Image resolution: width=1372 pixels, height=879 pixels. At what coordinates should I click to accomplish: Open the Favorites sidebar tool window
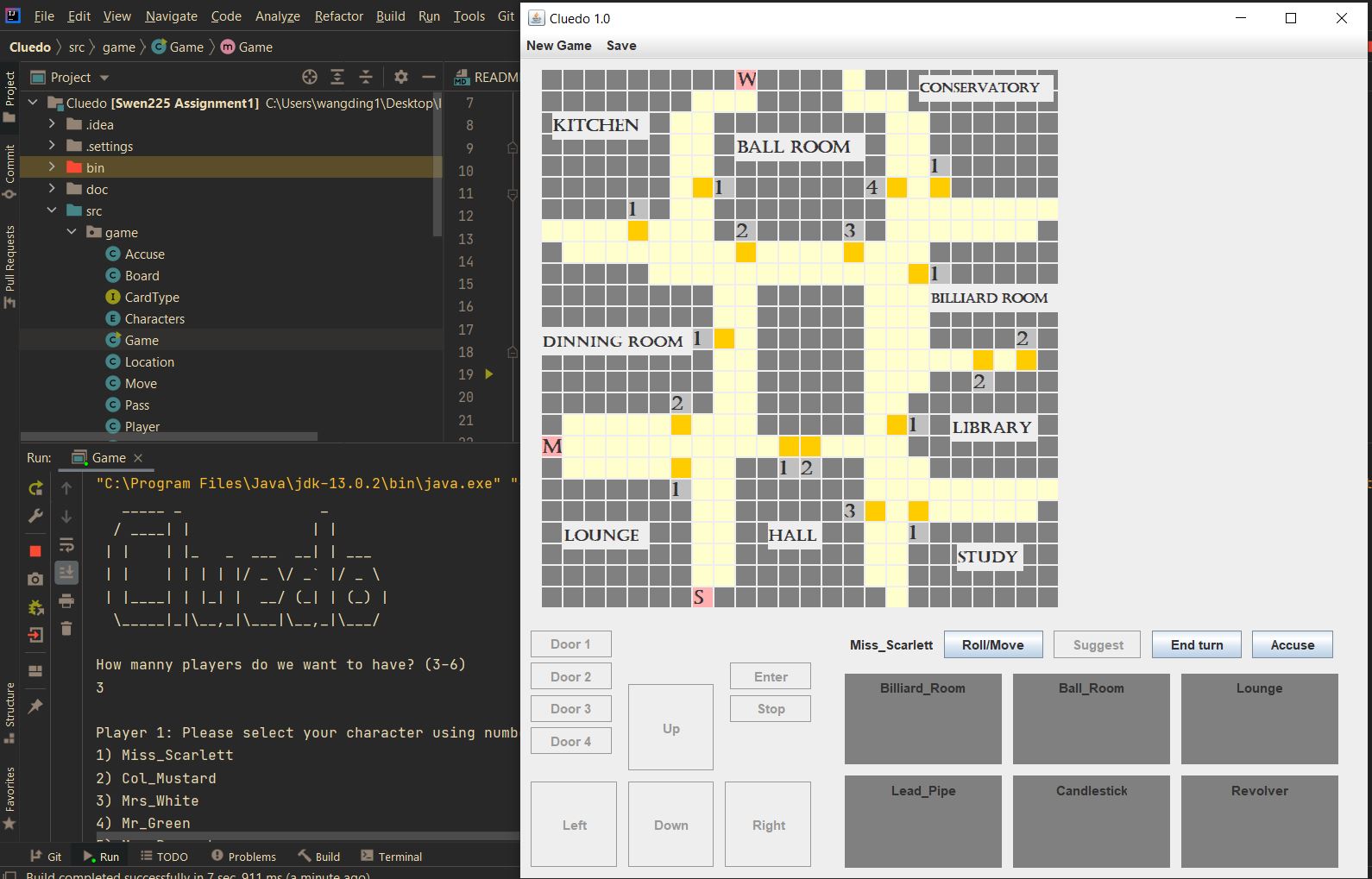(9, 798)
